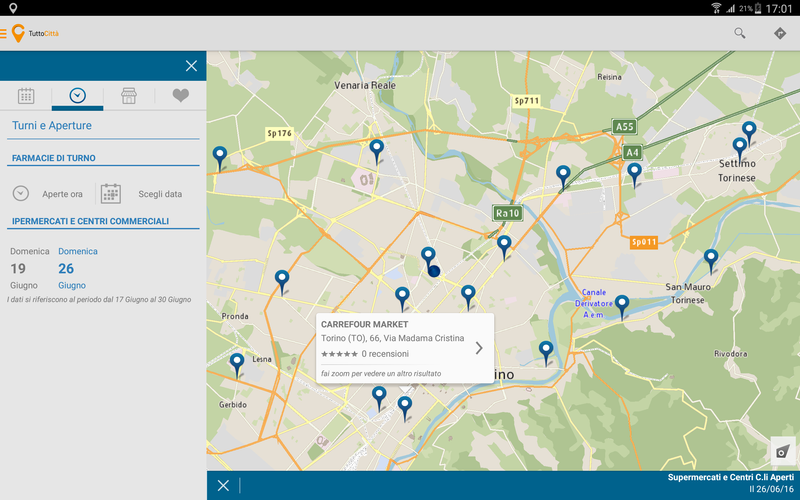Tap the TuttoCittà logo
The width and height of the screenshot is (800, 500).
coord(36,33)
